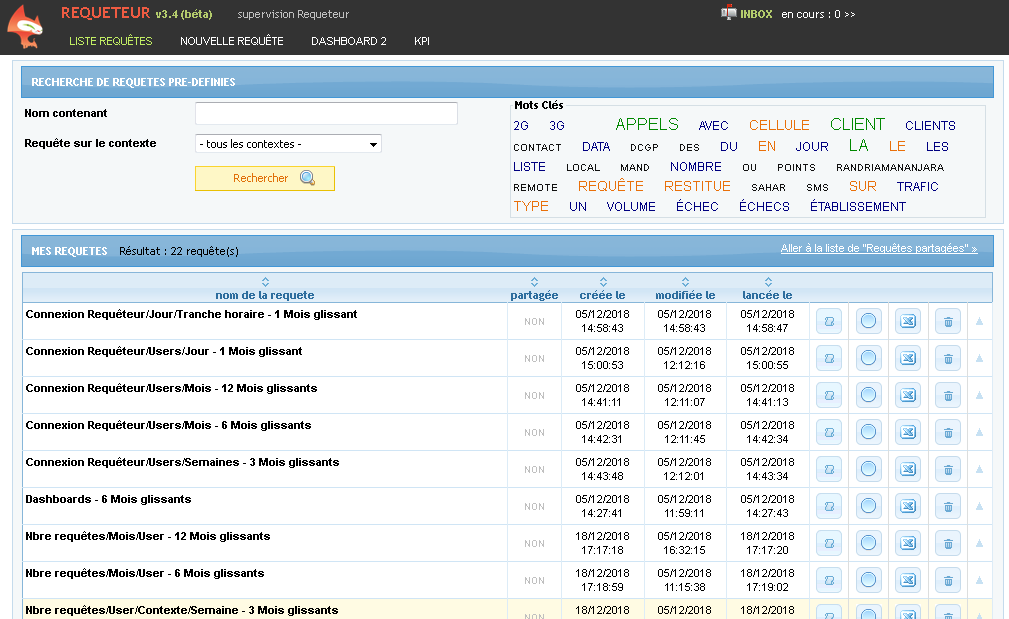Click the circle icon for Connexion Requêteur/Users/Jour

point(868,358)
